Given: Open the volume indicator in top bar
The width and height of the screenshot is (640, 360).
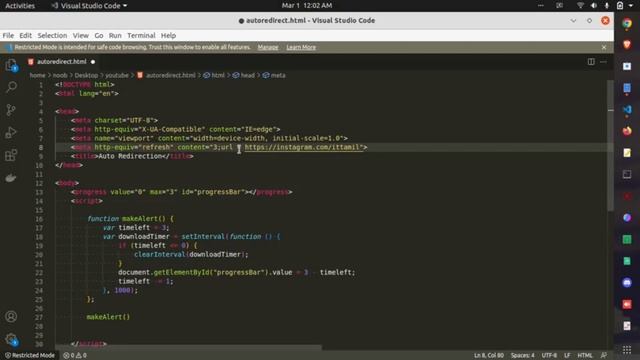Looking at the screenshot, I should [x=593, y=5].
